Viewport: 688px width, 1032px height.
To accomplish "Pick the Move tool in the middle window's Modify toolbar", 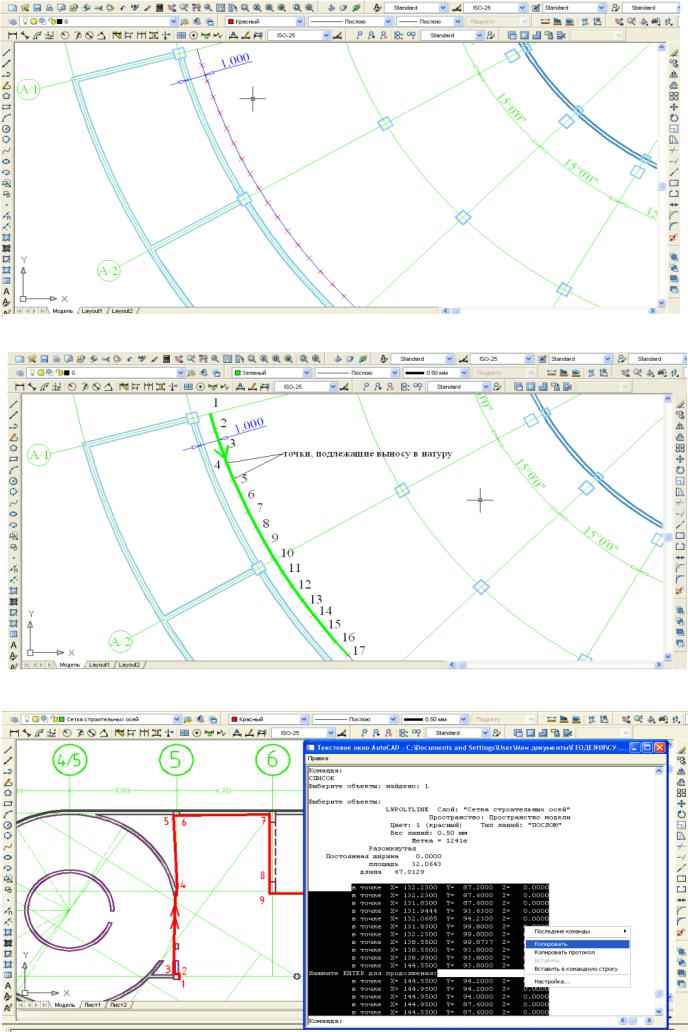I will pyautogui.click(x=681, y=459).
